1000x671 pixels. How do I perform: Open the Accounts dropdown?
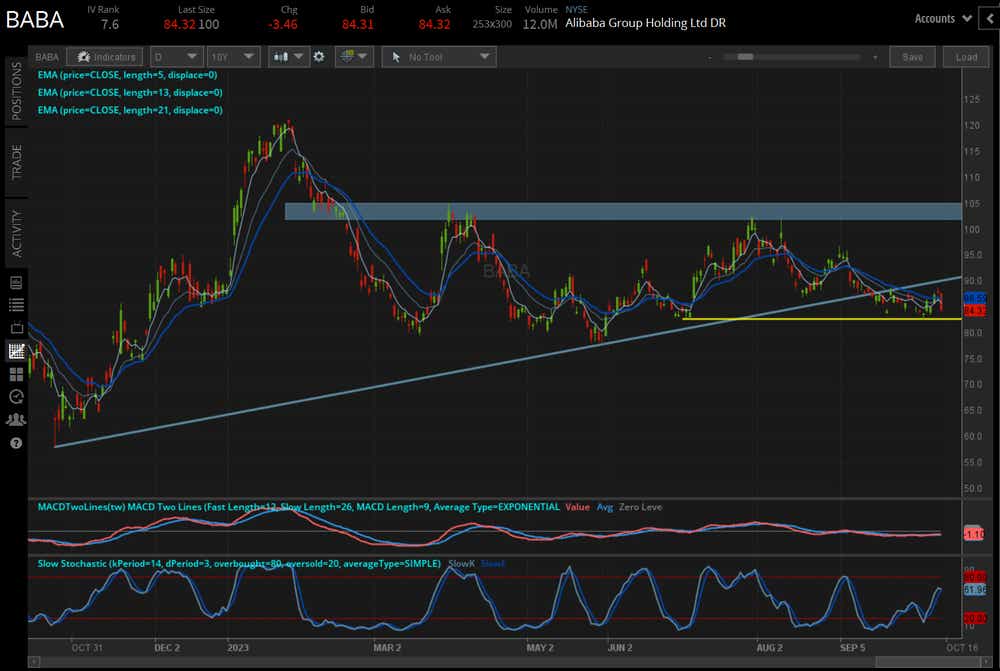[x=941, y=18]
